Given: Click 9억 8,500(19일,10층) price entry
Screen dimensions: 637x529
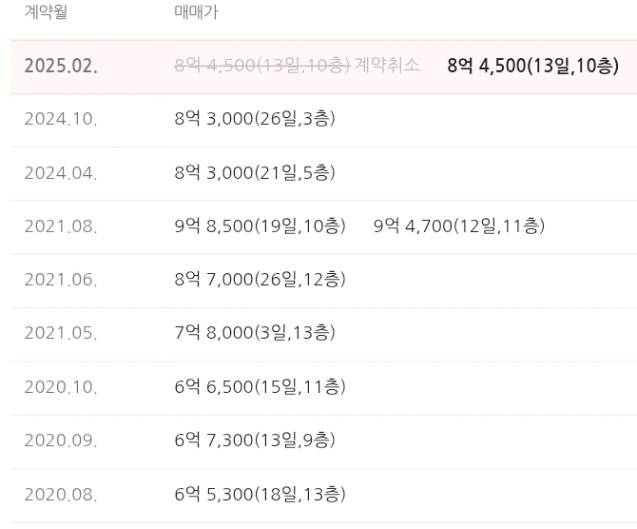Looking at the screenshot, I should coord(260,227).
